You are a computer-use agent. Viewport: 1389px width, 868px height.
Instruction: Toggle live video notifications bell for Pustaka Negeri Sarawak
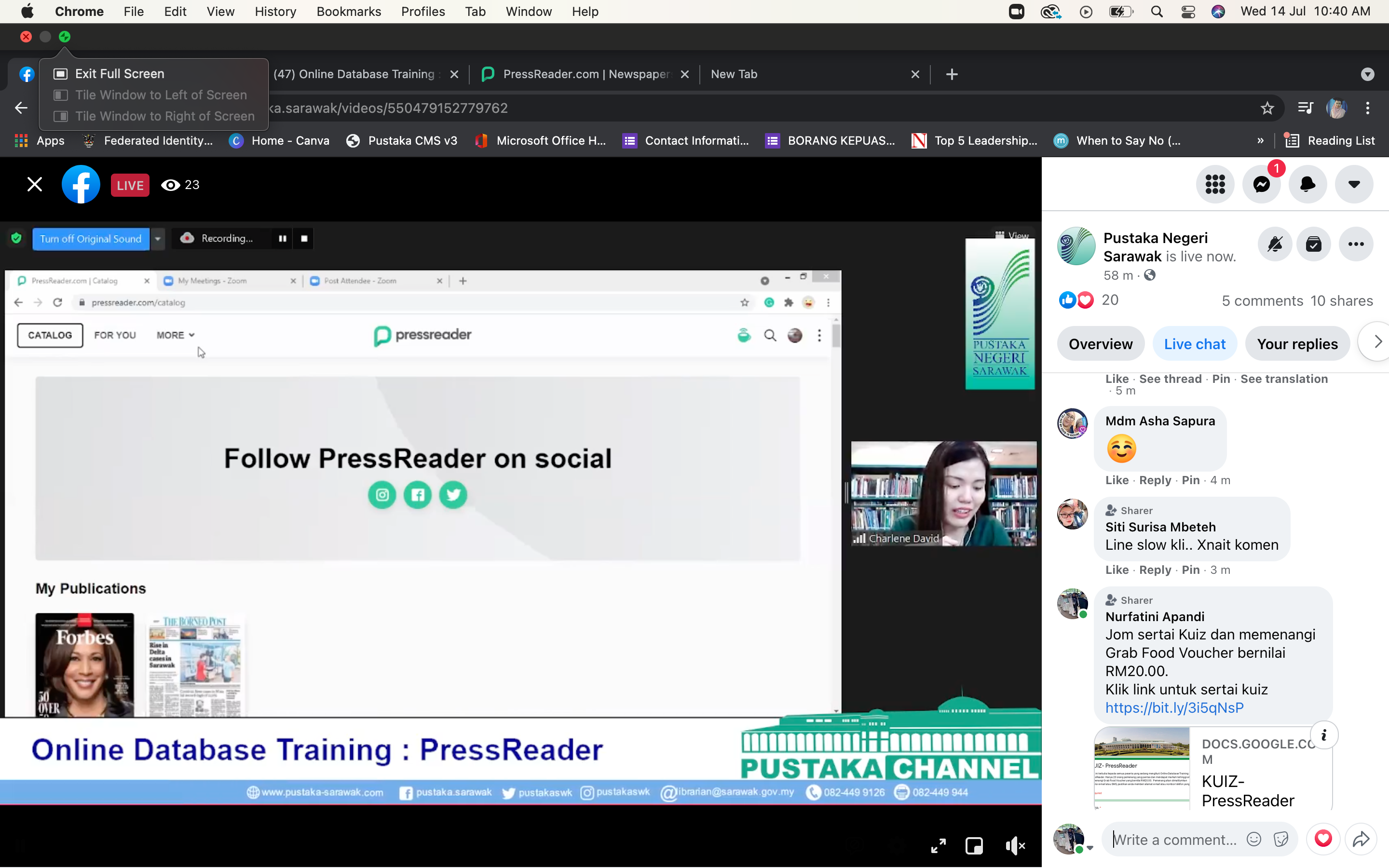1275,244
